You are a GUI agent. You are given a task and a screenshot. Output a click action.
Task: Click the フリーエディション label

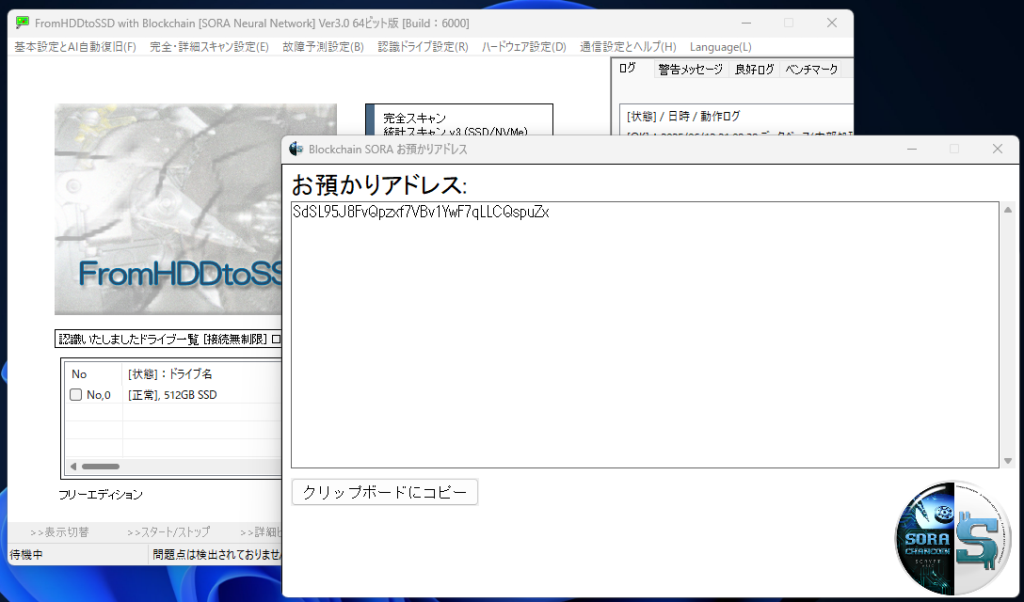pyautogui.click(x=101, y=495)
